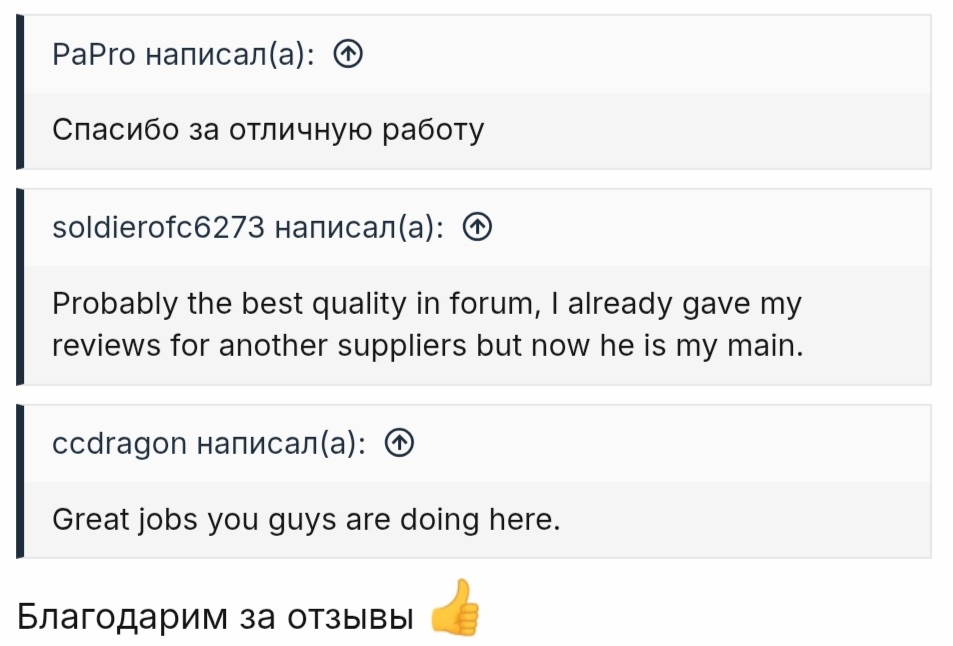Click the quote "Great jobs you guys are doing here."
The width and height of the screenshot is (953, 646).
pos(305,520)
